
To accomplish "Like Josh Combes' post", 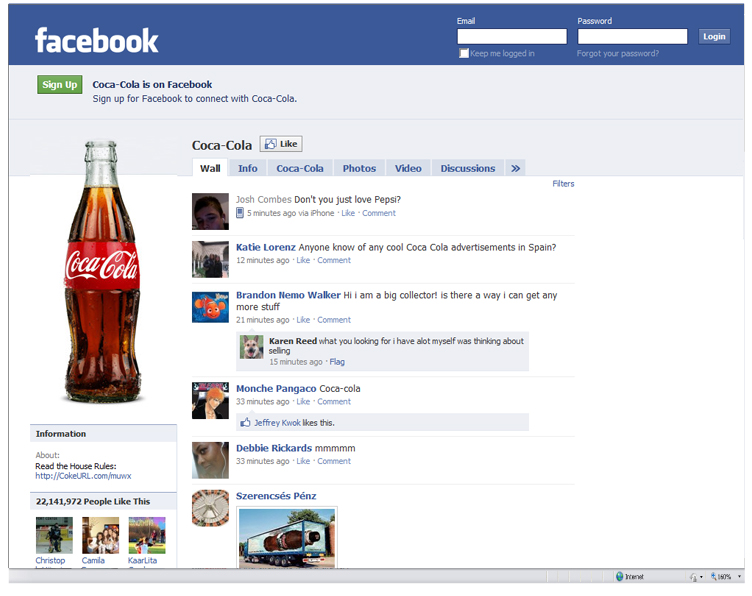I will pyautogui.click(x=348, y=213).
